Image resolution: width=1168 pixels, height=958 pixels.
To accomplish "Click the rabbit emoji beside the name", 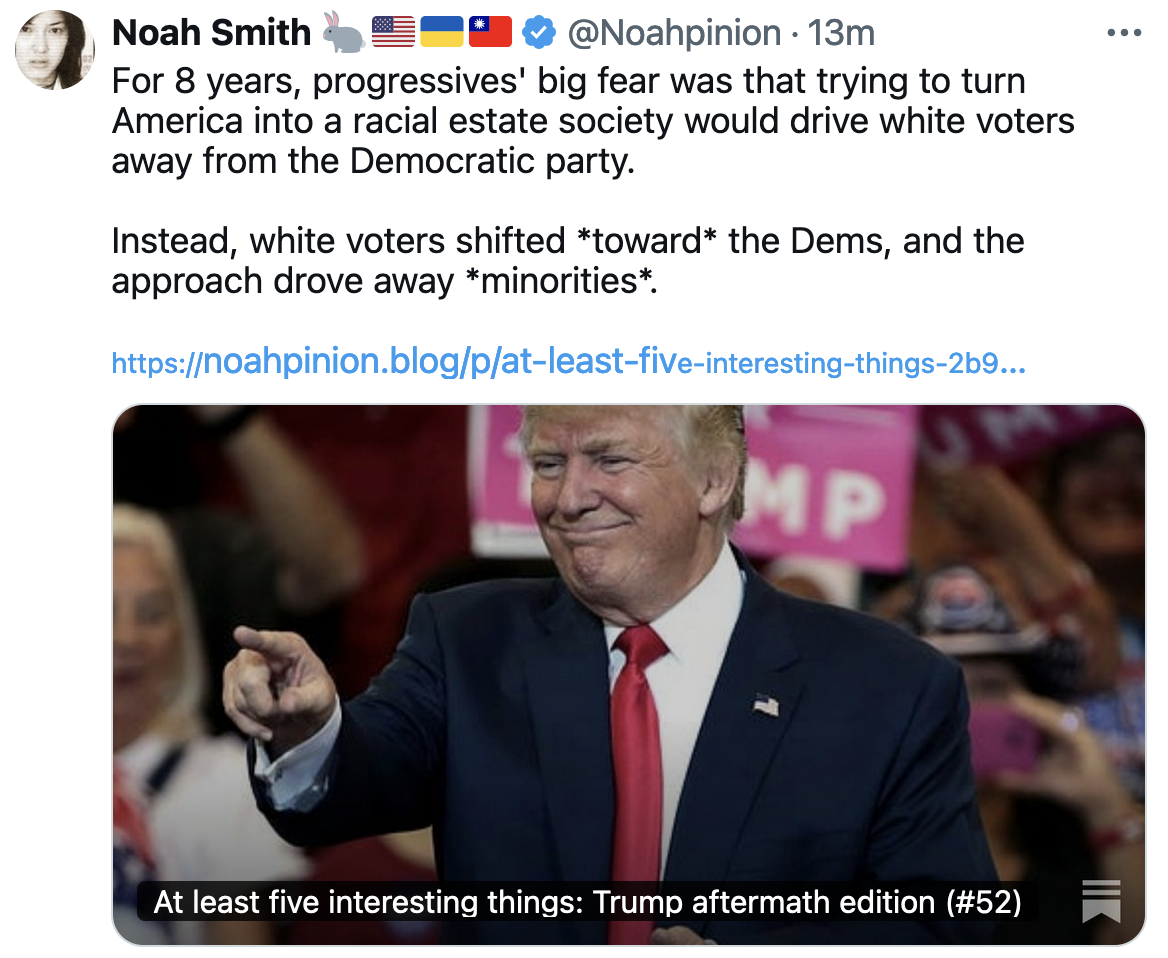I will 344,33.
